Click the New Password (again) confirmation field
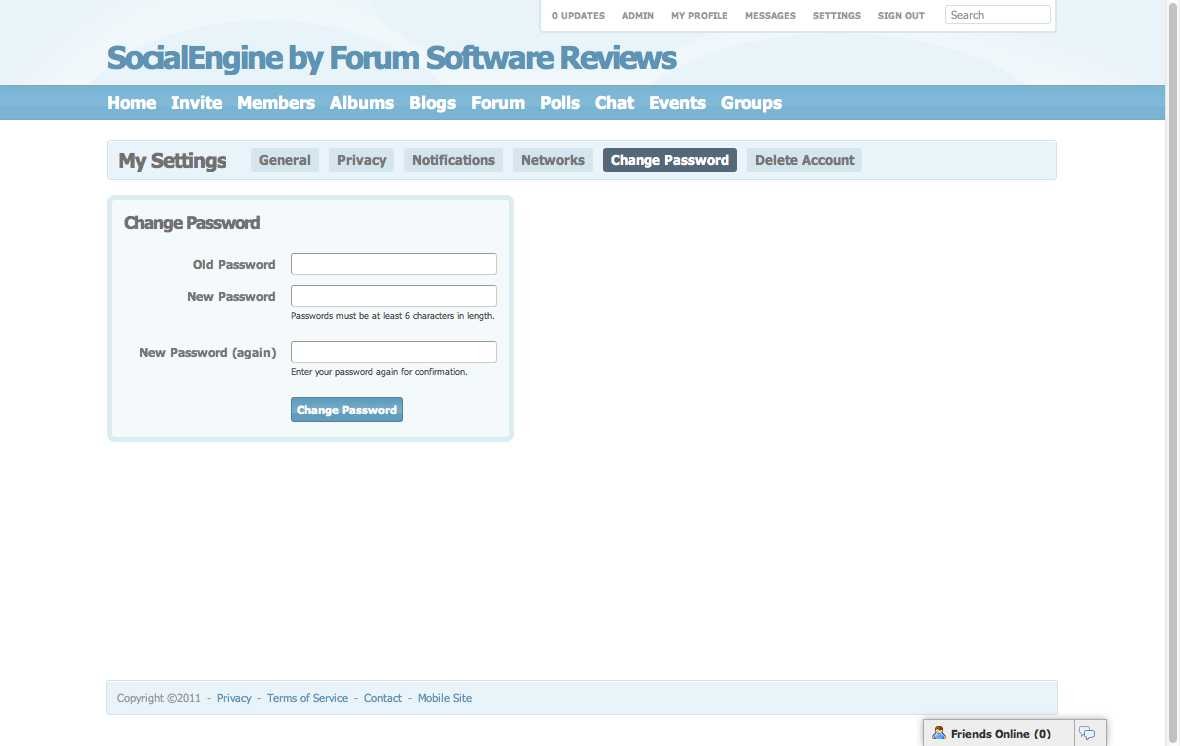The height and width of the screenshot is (746, 1180). point(393,352)
